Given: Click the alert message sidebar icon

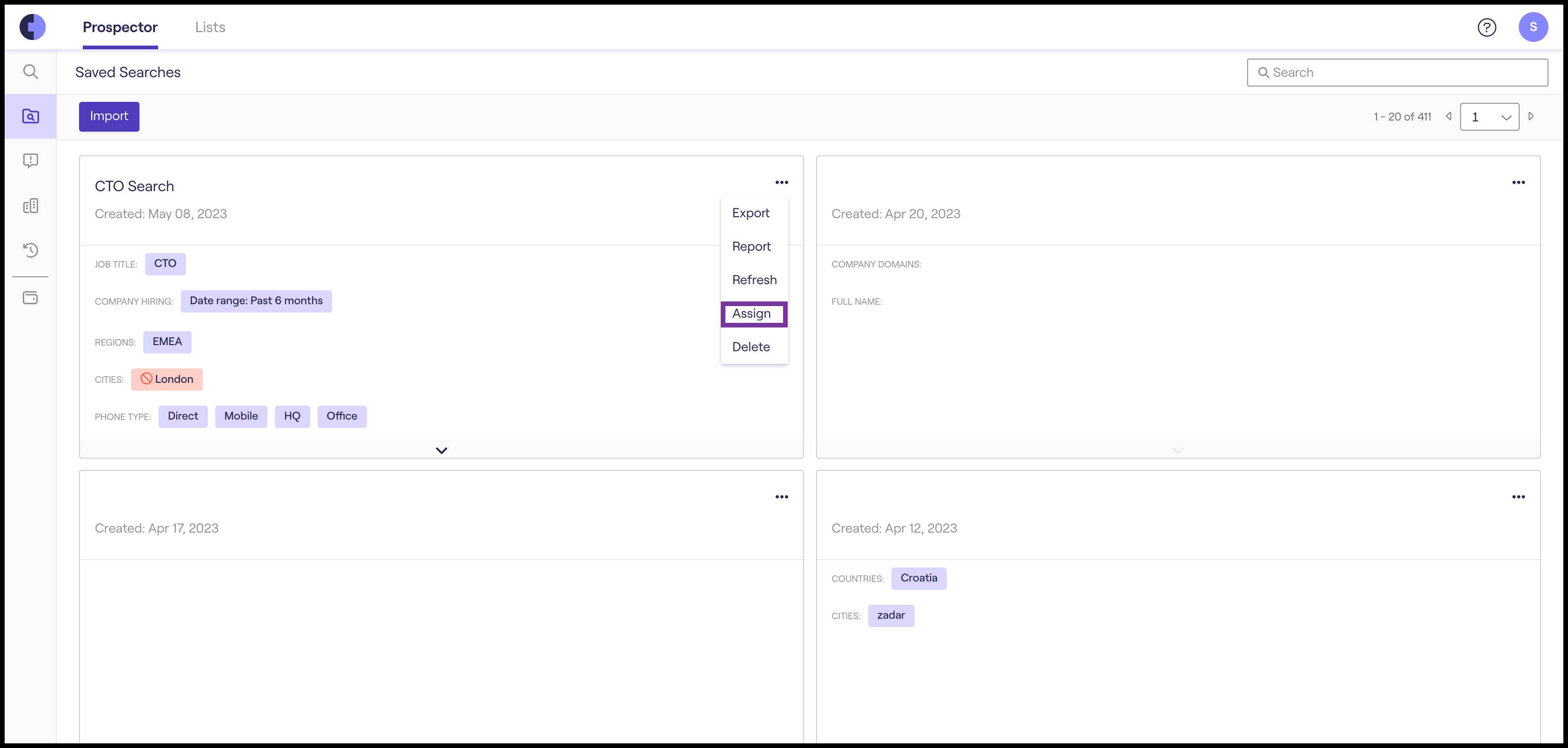Looking at the screenshot, I should point(30,160).
